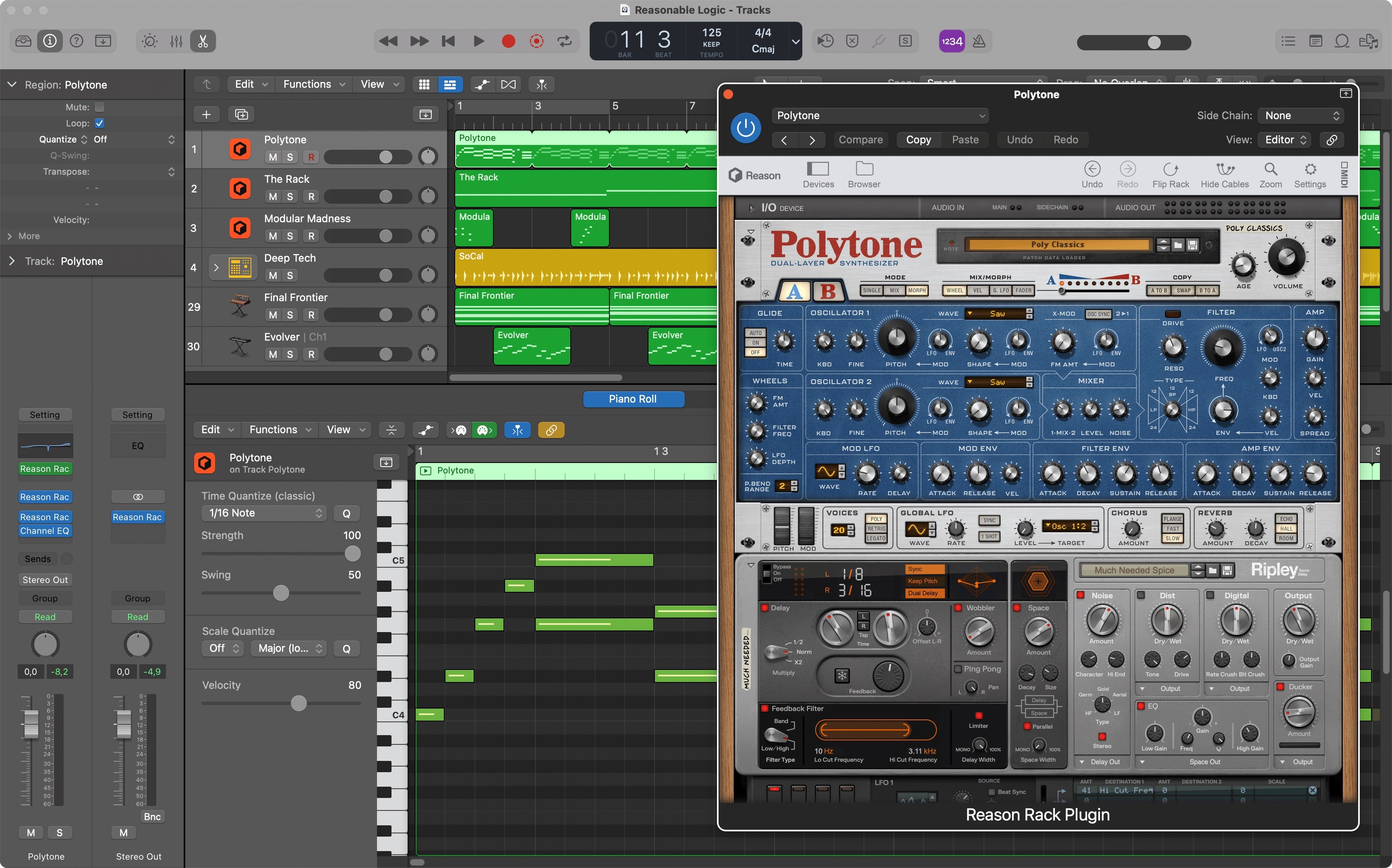1392x868 pixels.
Task: Mute the Polytone track
Action: pos(273,157)
